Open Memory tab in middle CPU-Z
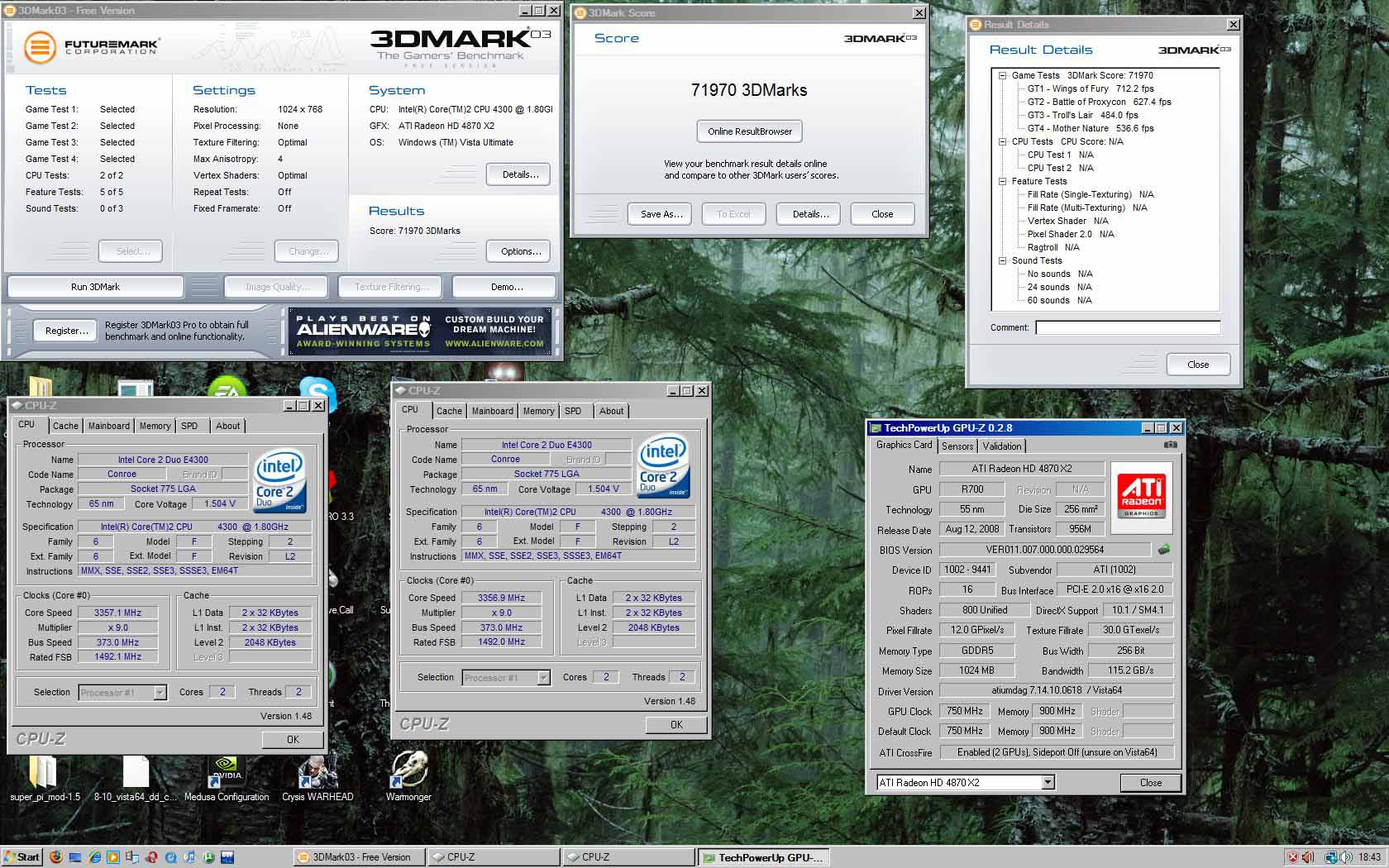 coord(538,411)
